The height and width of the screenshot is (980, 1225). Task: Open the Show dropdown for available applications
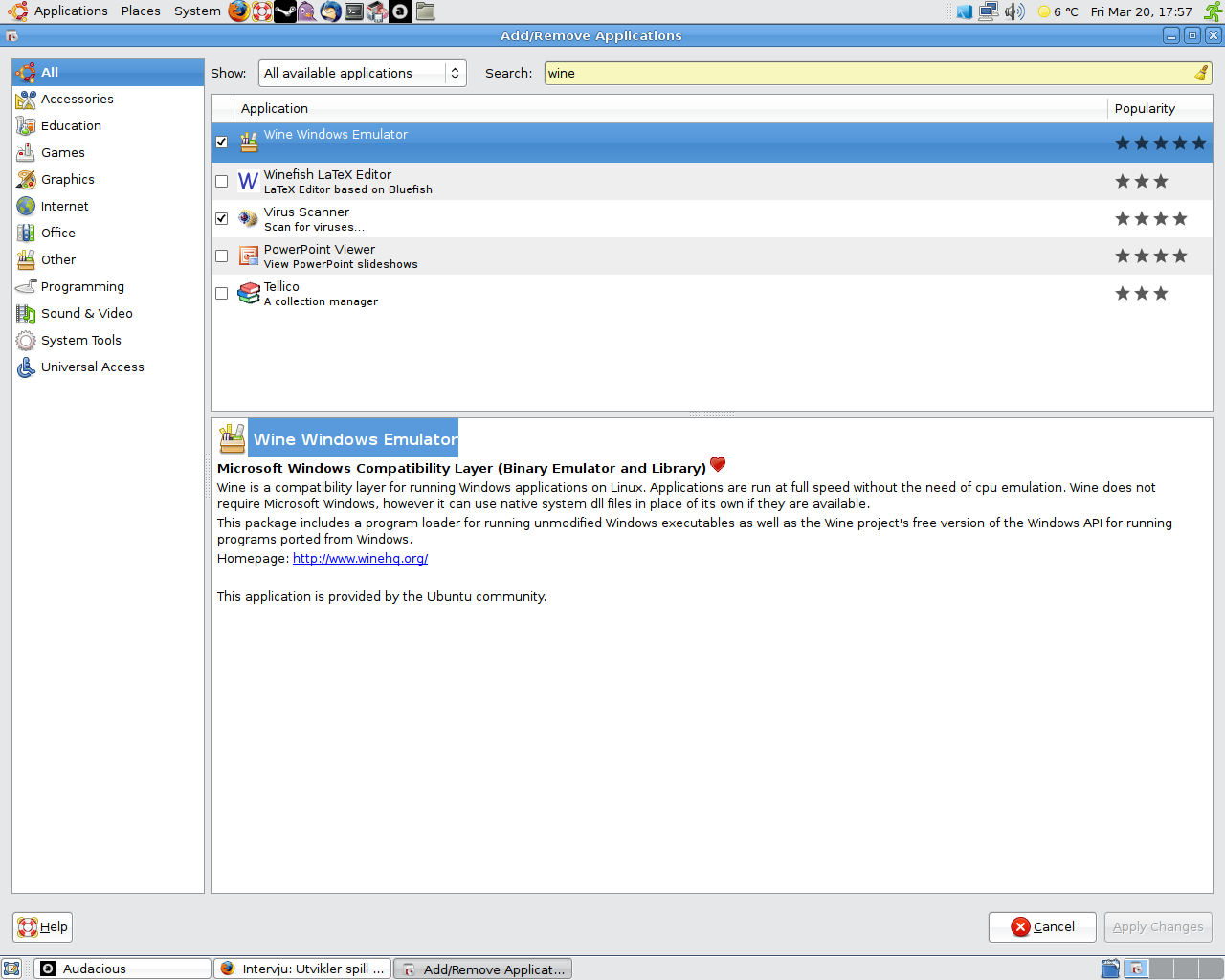tap(362, 73)
